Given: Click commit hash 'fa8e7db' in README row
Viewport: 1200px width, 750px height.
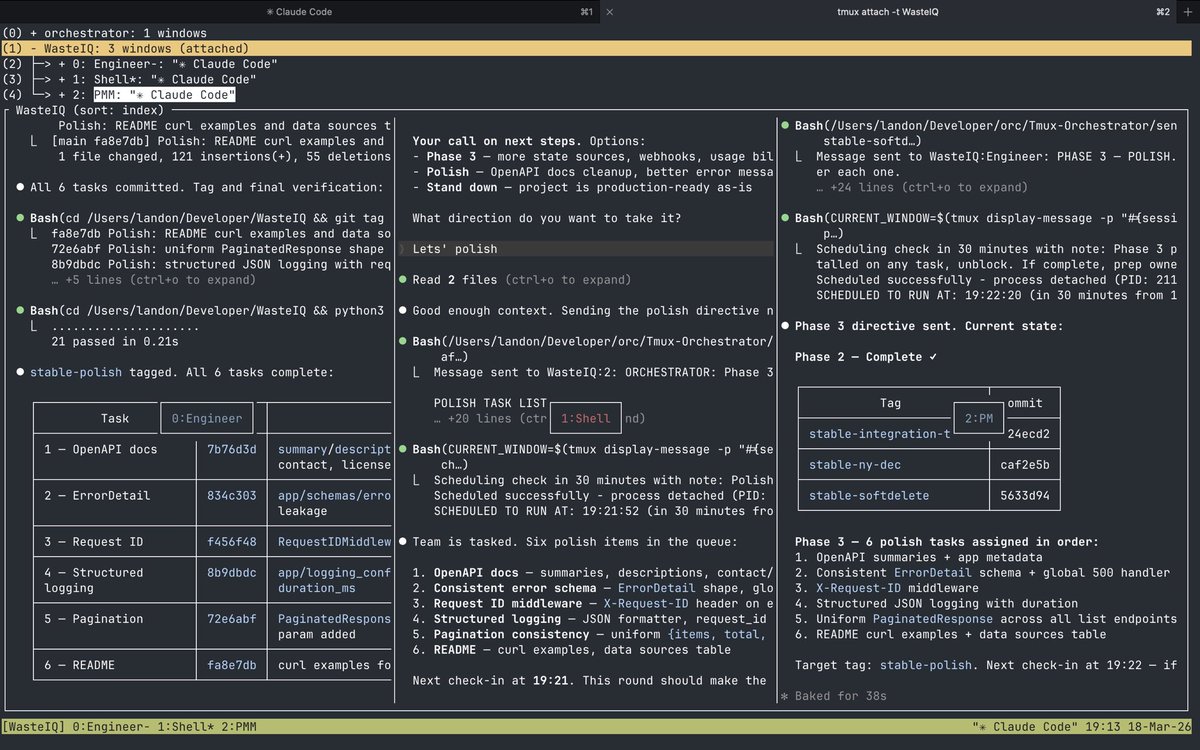Looking at the screenshot, I should click(x=231, y=665).
